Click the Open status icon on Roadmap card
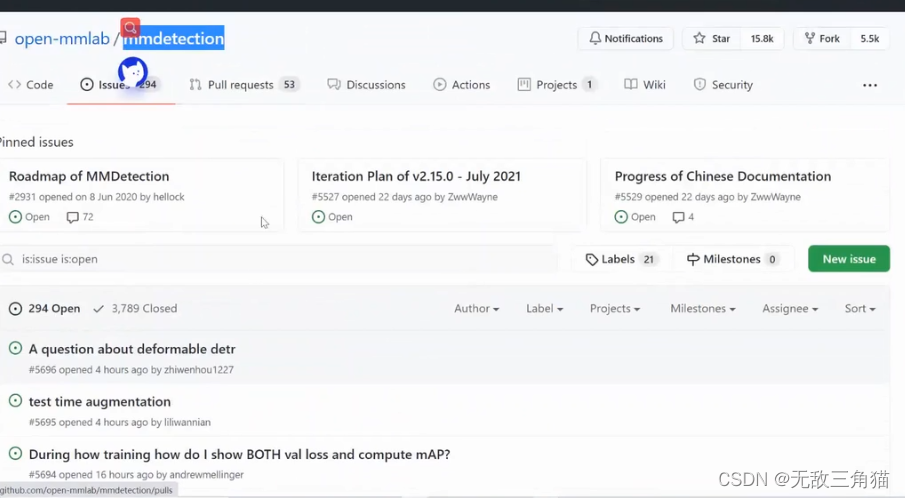 tap(16, 217)
